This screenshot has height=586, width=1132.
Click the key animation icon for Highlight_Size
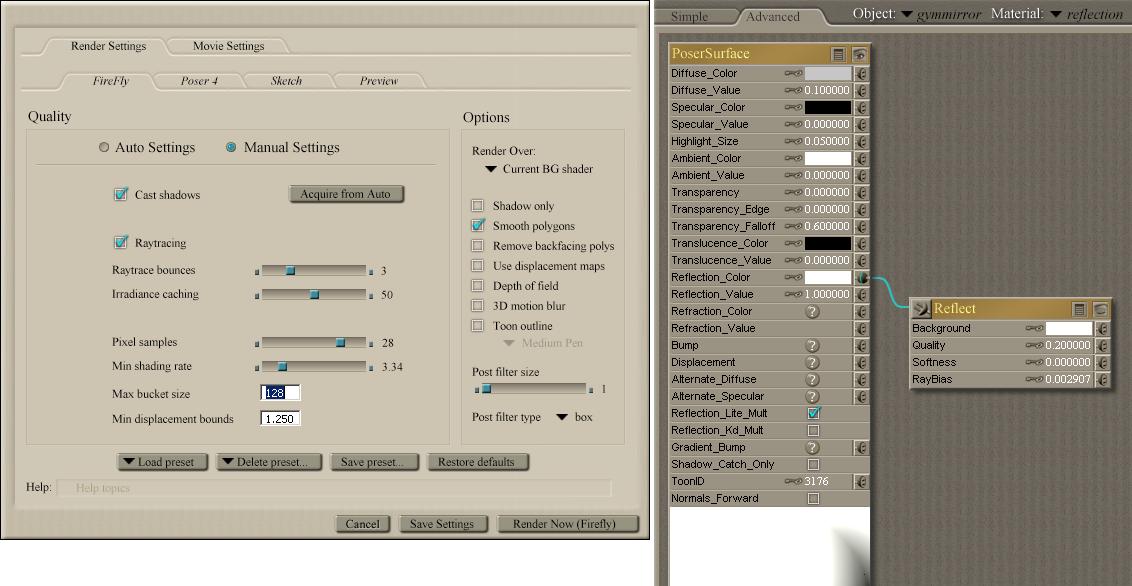[x=793, y=141]
